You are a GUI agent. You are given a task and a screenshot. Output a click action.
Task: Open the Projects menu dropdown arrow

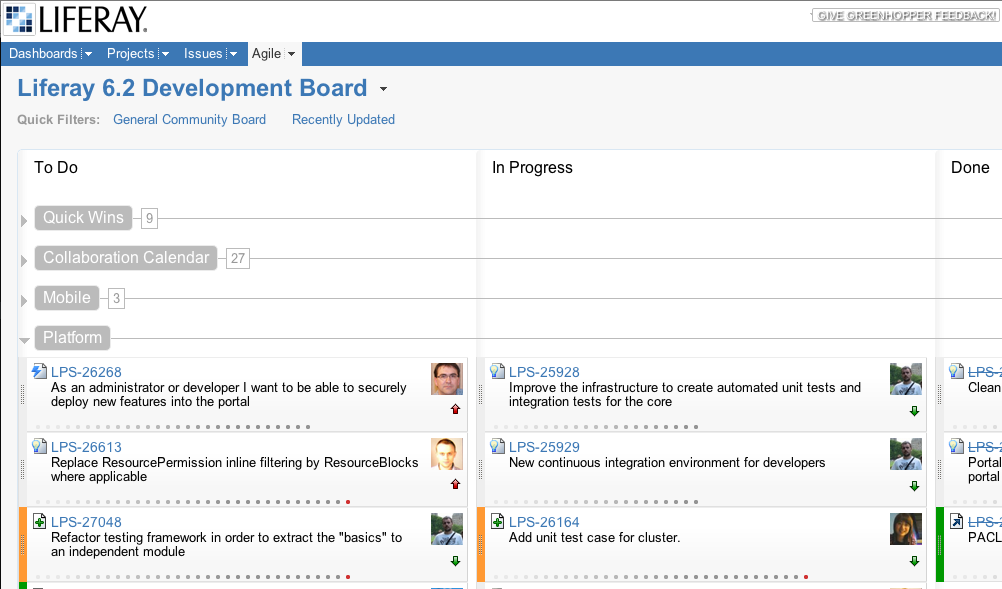(x=165, y=54)
